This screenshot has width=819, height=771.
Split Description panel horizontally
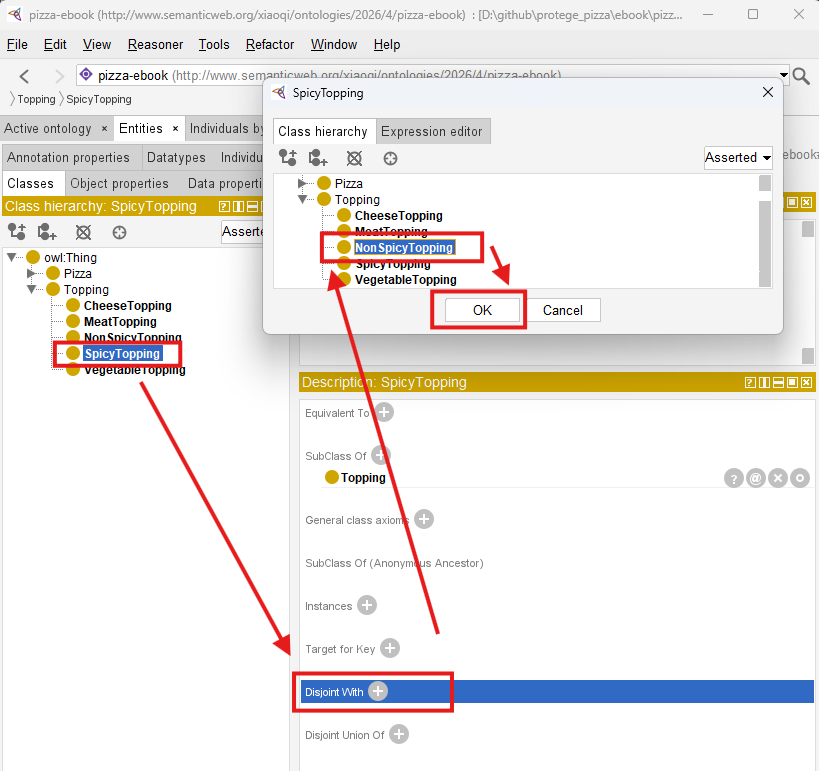point(778,382)
